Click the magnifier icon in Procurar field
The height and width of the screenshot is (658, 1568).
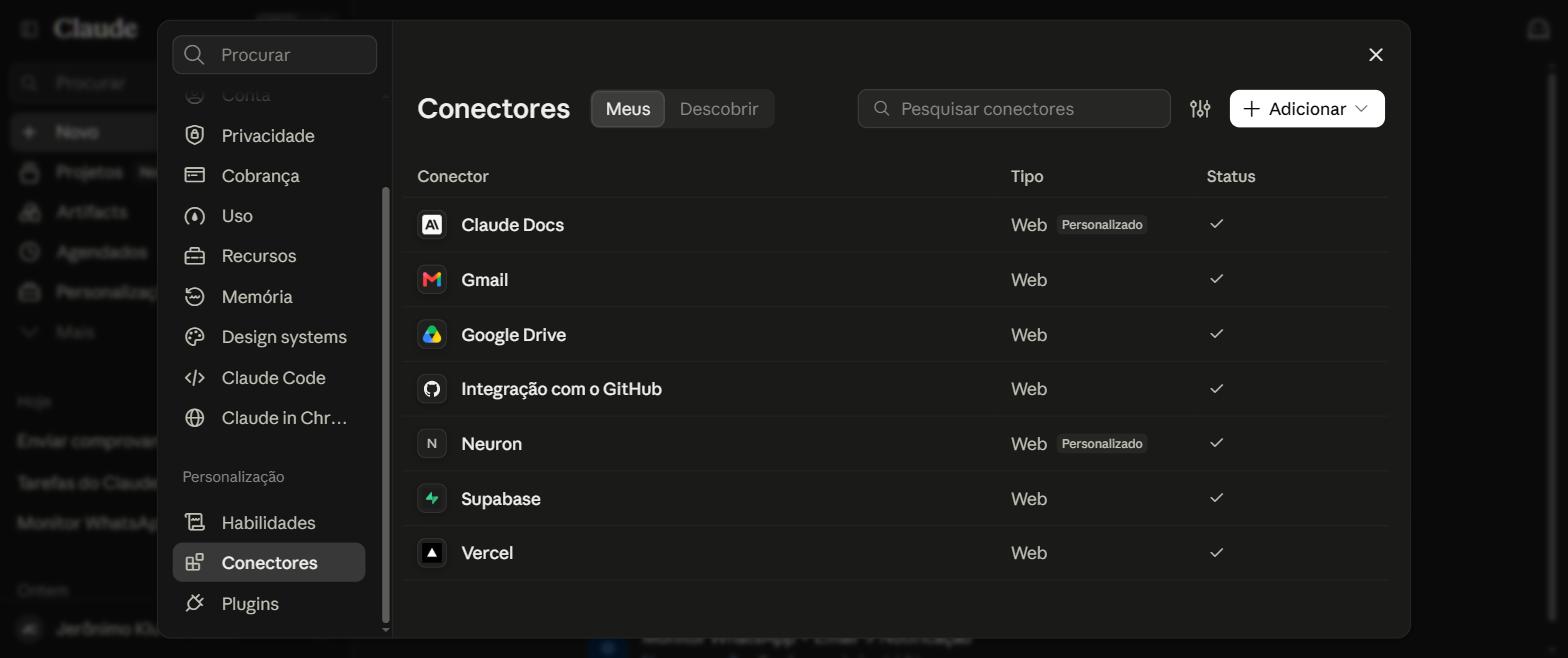pyautogui.click(x=195, y=55)
